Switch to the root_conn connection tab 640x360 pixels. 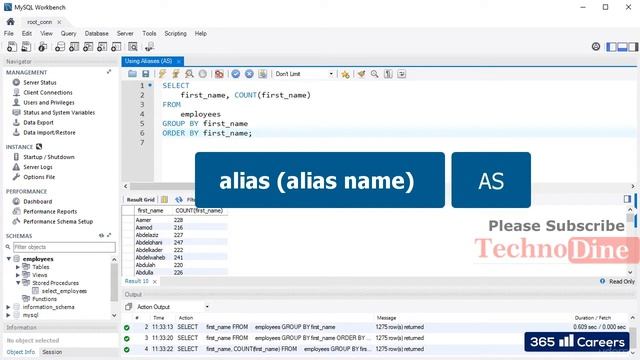coord(40,22)
